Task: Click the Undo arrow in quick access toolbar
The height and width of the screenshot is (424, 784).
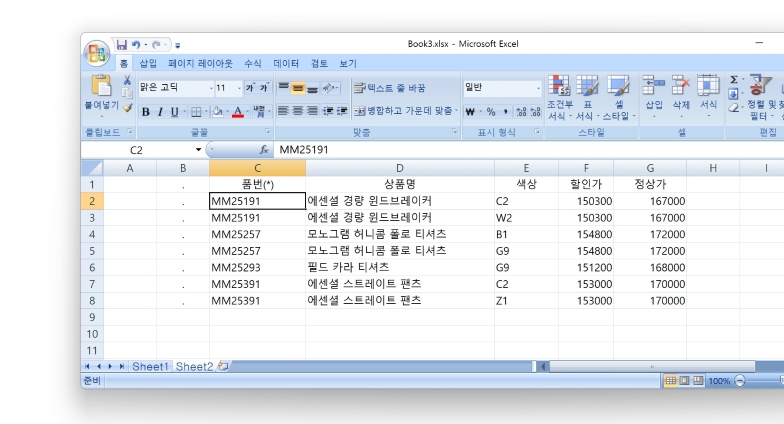Action: tap(136, 45)
